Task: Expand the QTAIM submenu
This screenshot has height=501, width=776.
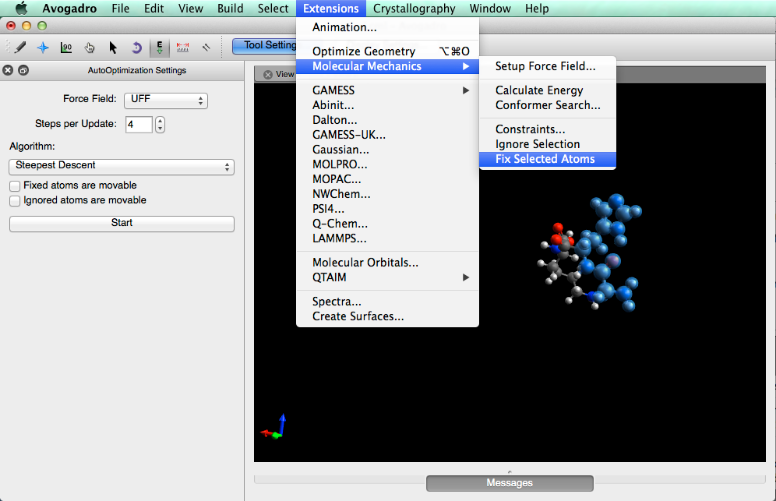Action: (388, 277)
